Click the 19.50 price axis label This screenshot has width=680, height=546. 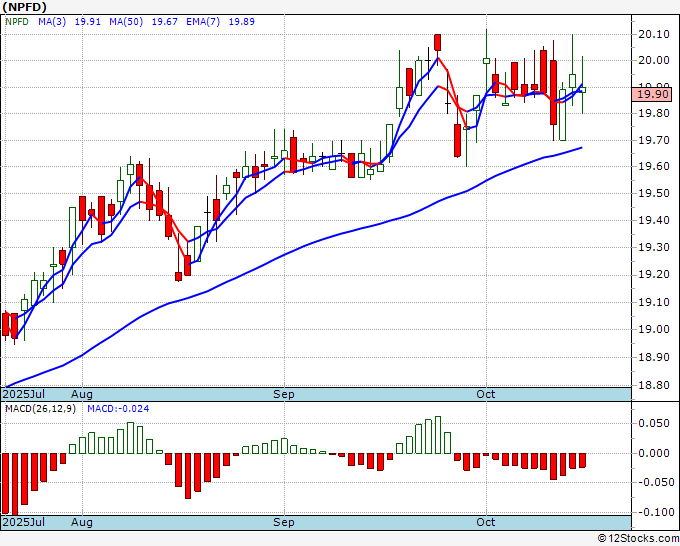654,193
